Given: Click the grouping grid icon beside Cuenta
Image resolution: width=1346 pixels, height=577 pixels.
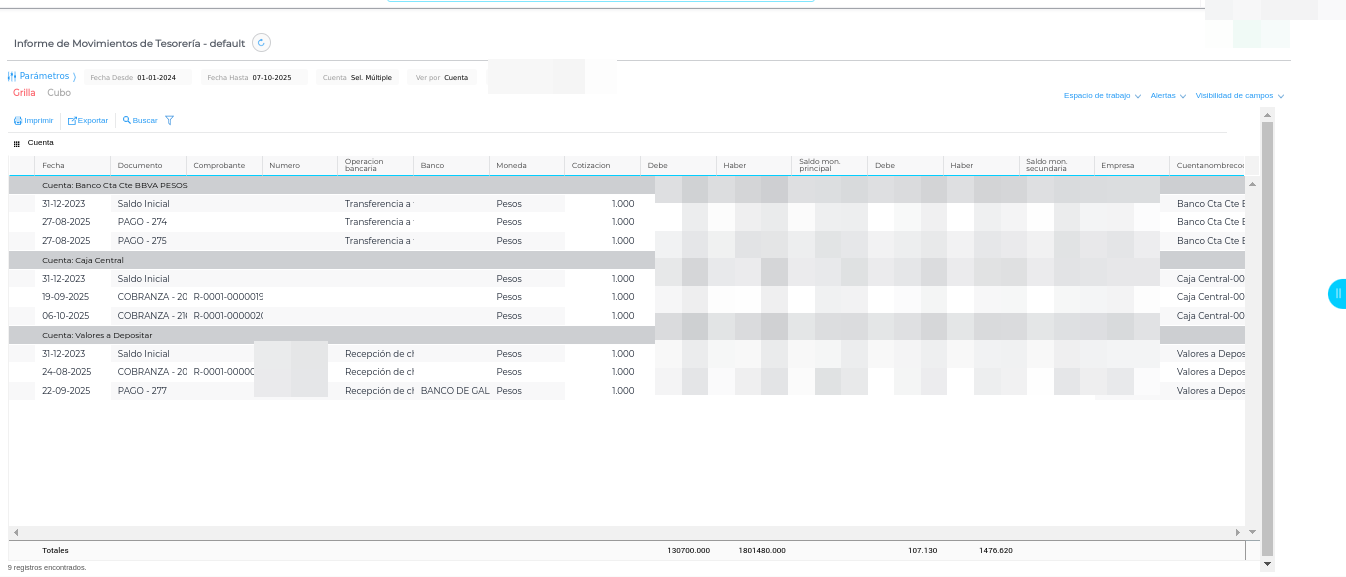Looking at the screenshot, I should pos(16,144).
